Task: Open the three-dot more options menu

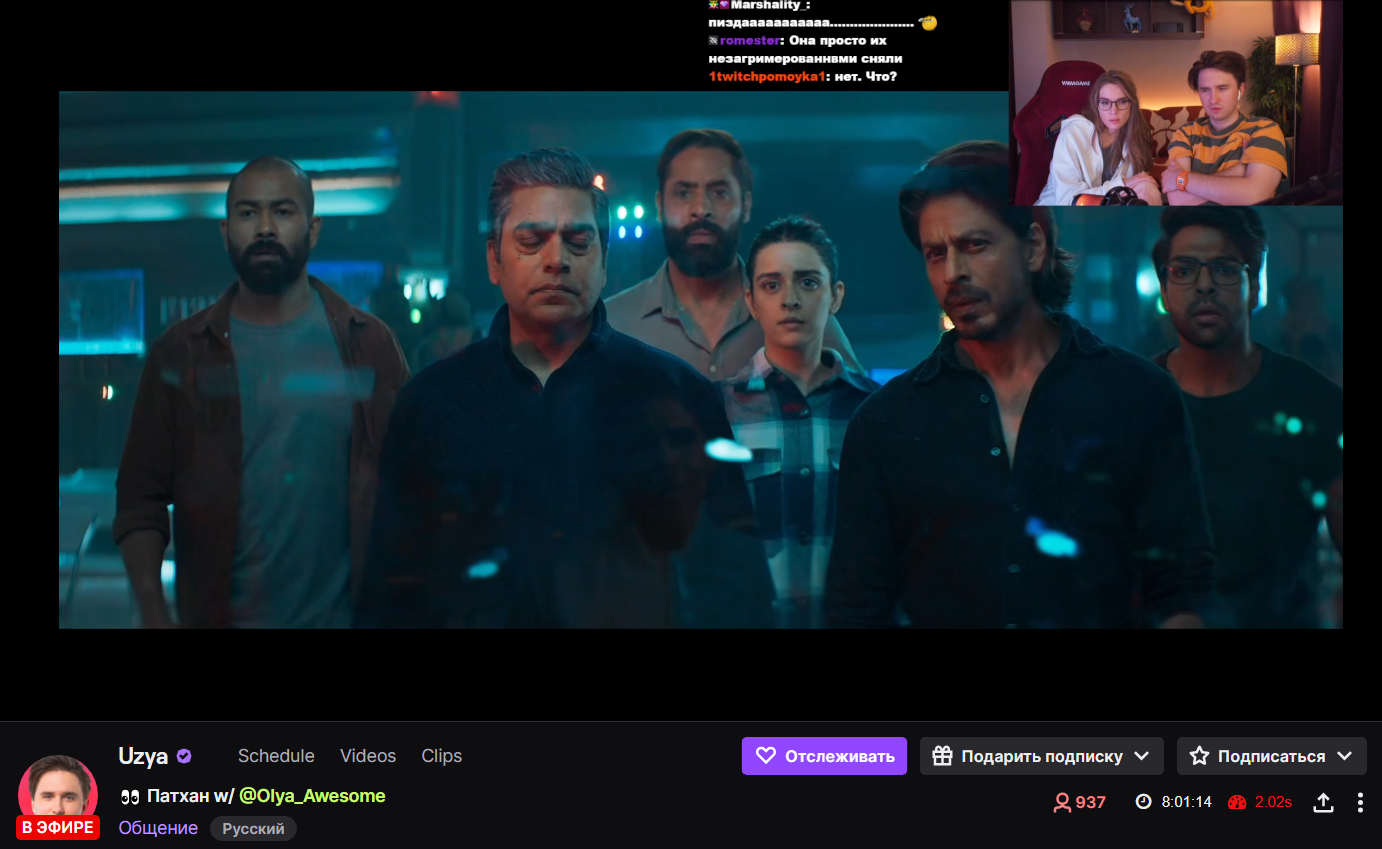Action: (x=1360, y=802)
